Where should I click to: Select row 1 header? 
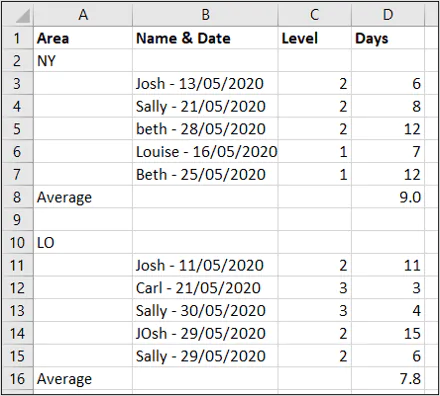(18, 38)
